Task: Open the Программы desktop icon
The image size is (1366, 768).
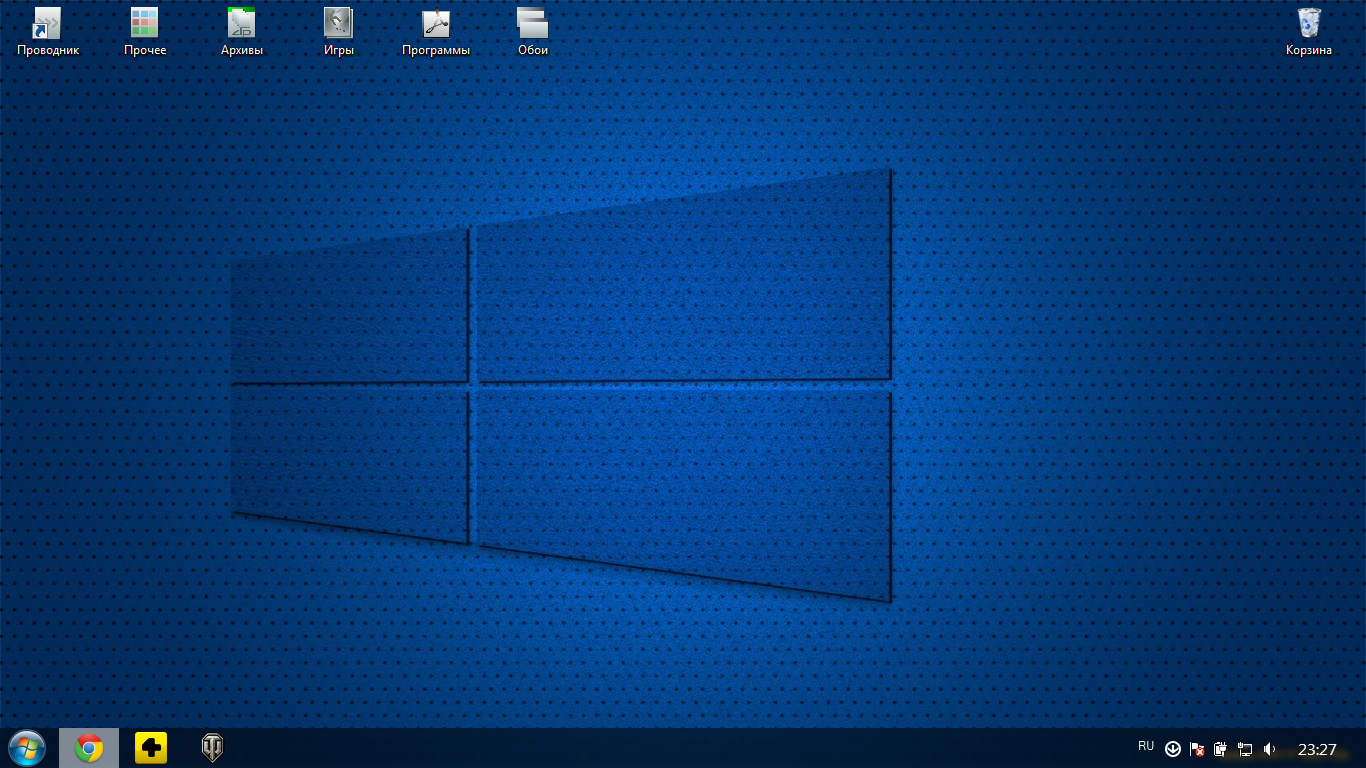Action: [x=436, y=32]
